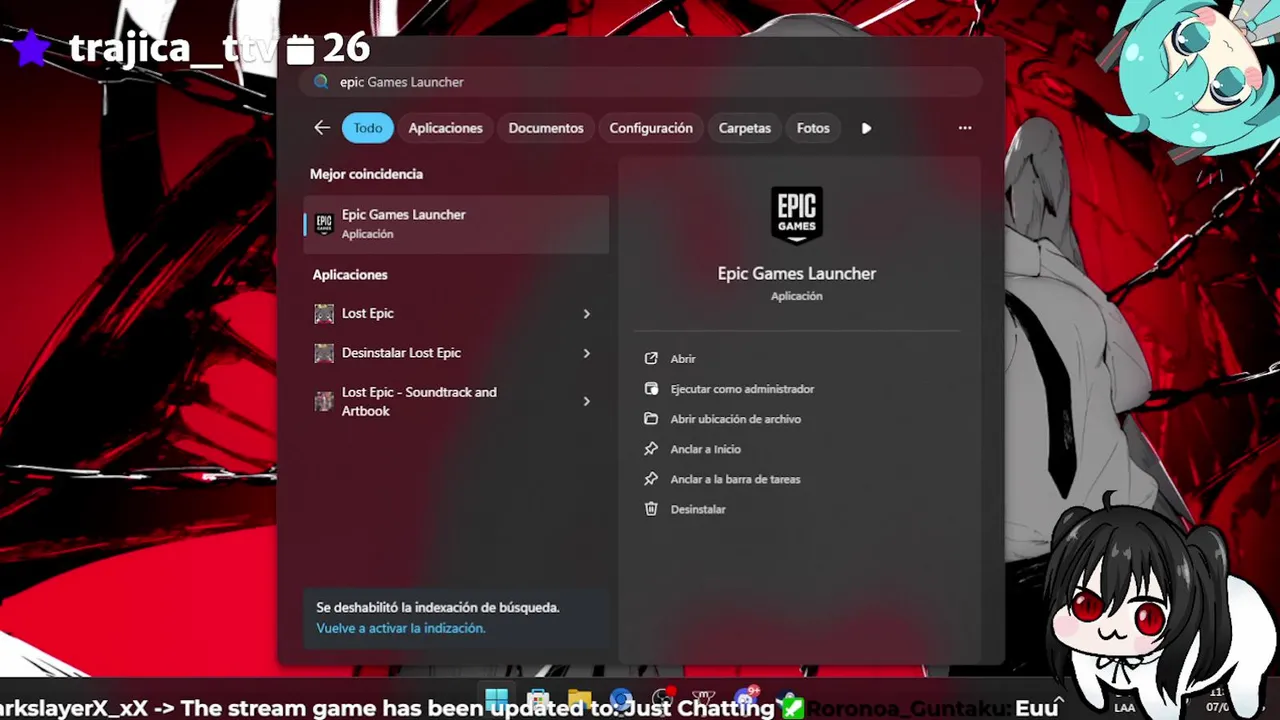Click Abrir to launch Epic Games
Viewport: 1280px width, 720px height.
pos(683,359)
